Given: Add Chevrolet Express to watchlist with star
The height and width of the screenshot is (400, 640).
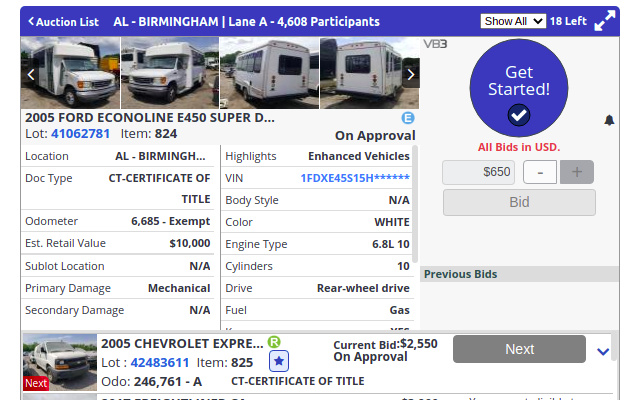Looking at the screenshot, I should 279,362.
